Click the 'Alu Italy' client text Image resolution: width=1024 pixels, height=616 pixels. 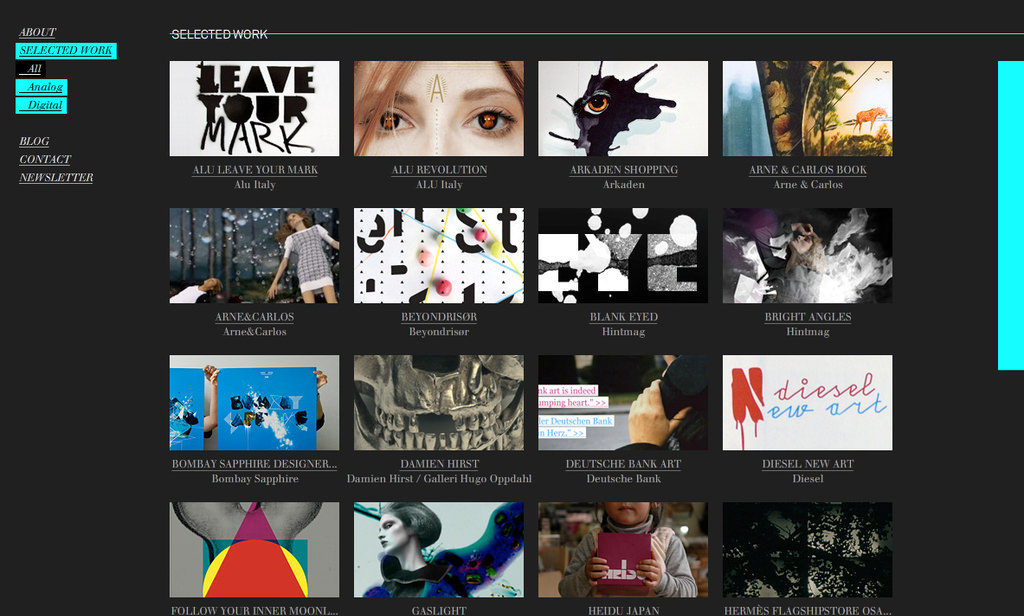[255, 185]
